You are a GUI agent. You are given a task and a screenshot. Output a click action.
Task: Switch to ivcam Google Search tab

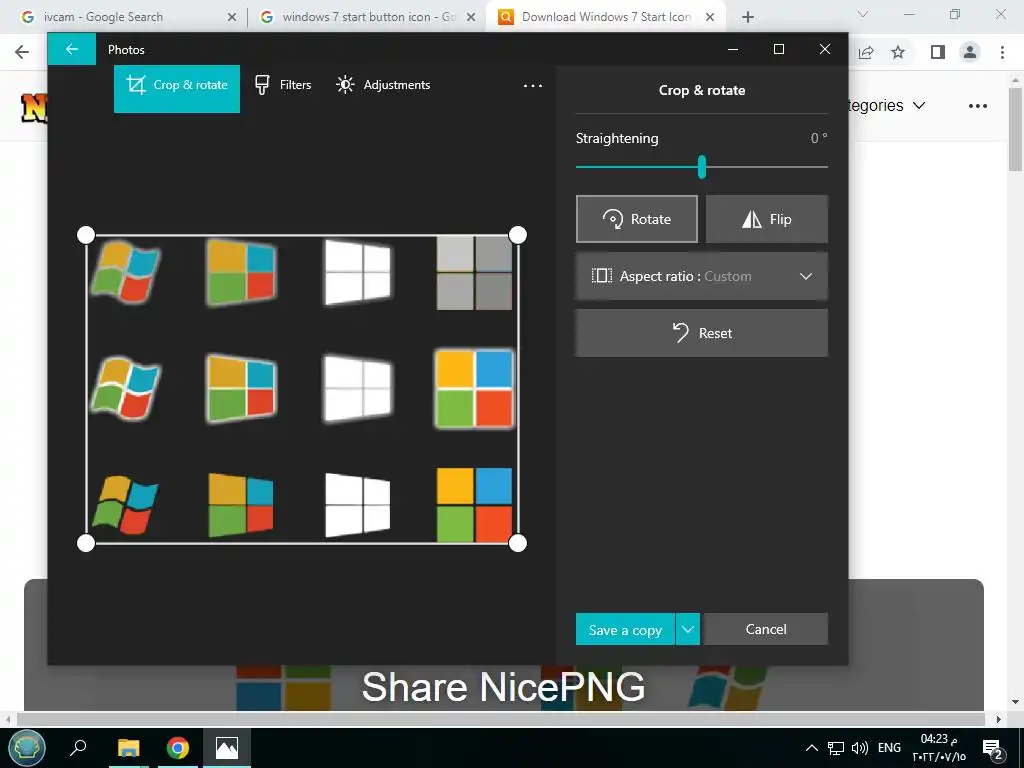(x=123, y=17)
